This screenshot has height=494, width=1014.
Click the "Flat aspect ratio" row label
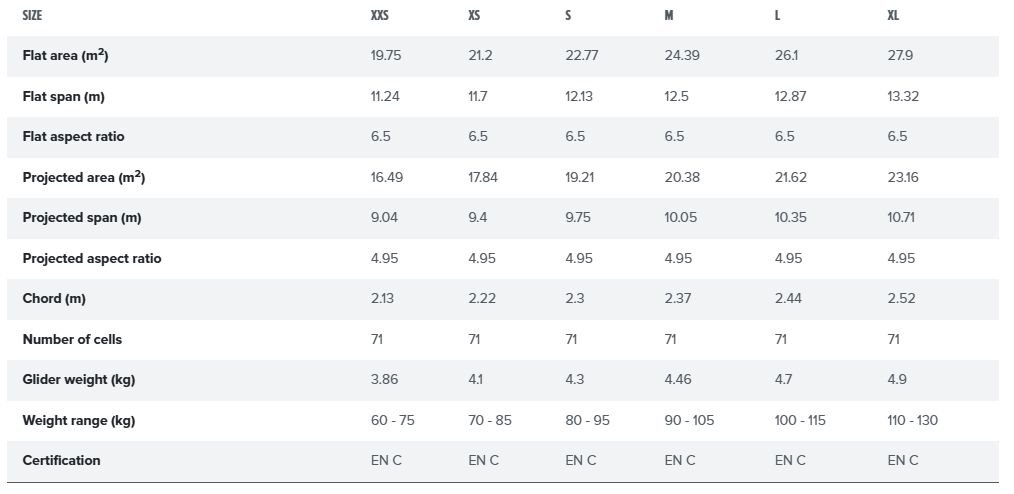click(x=73, y=136)
